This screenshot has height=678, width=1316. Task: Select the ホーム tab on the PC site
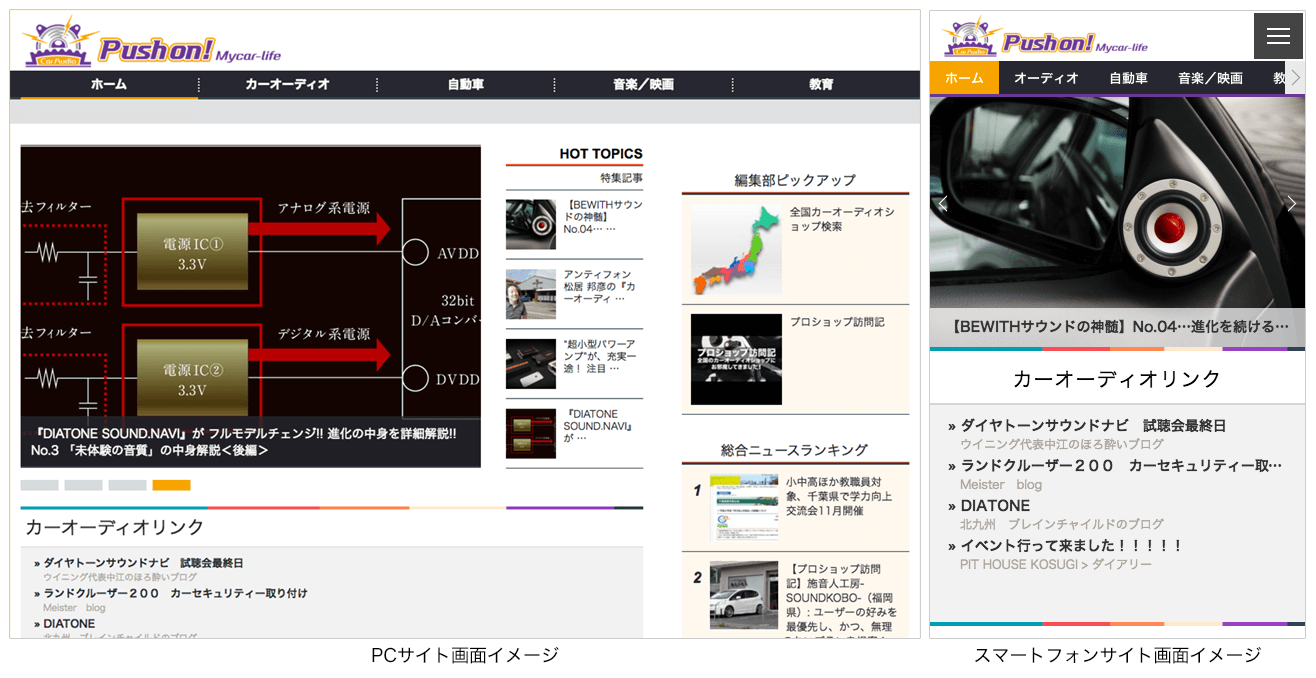(109, 85)
